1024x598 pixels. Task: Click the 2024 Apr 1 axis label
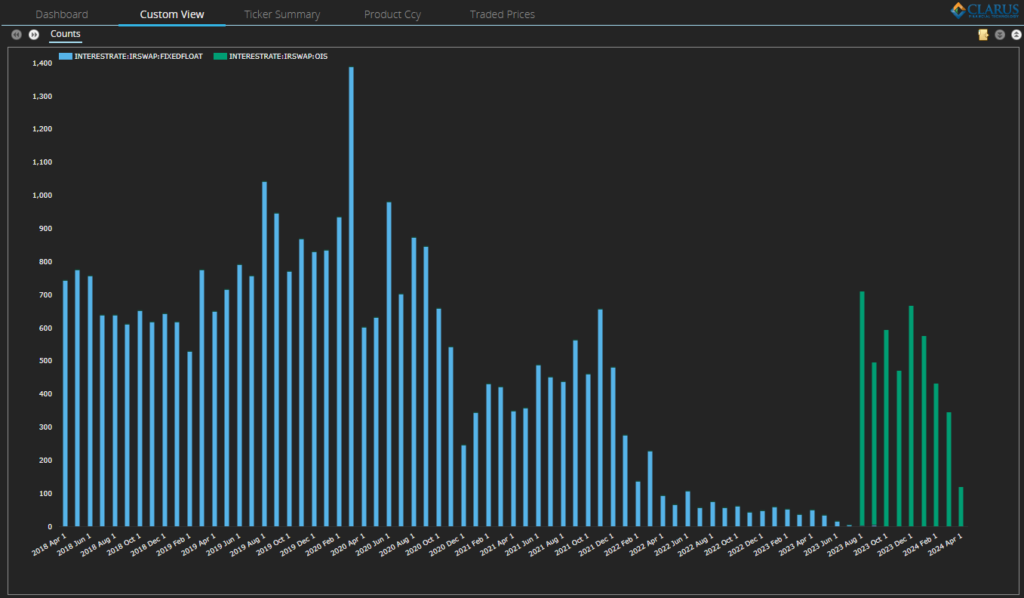point(945,544)
